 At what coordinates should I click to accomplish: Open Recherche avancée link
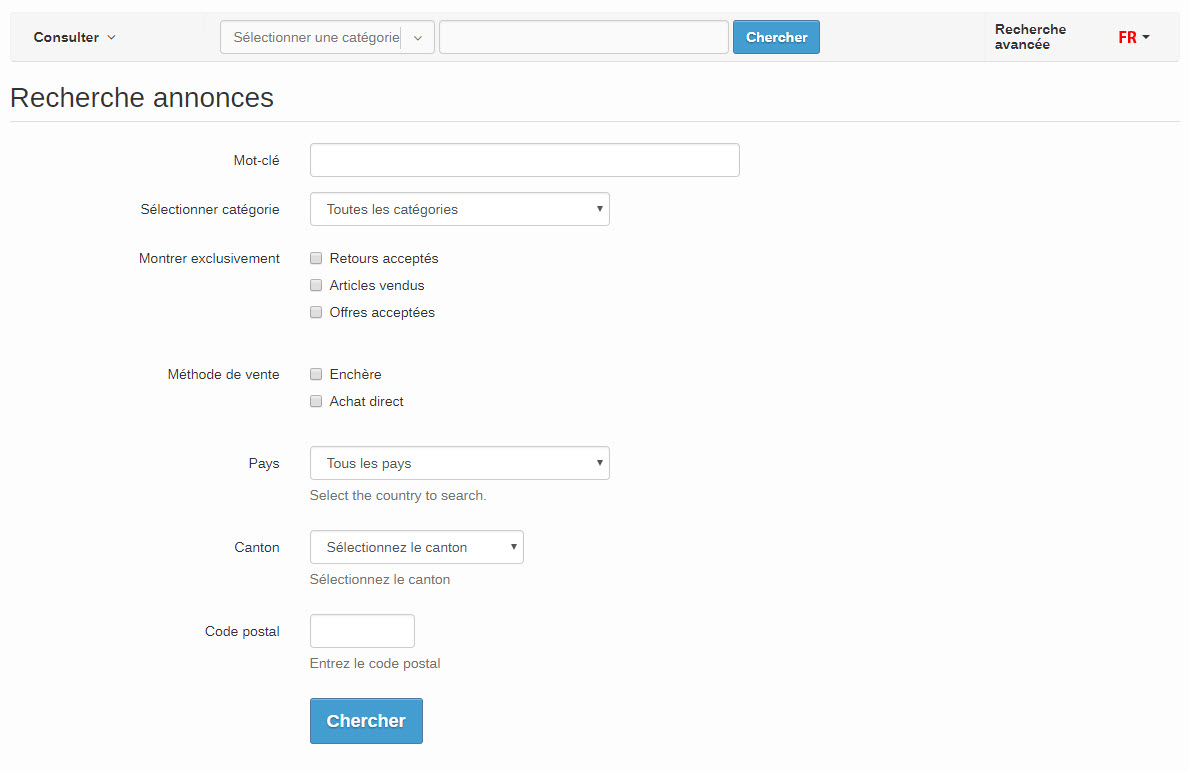point(1030,37)
